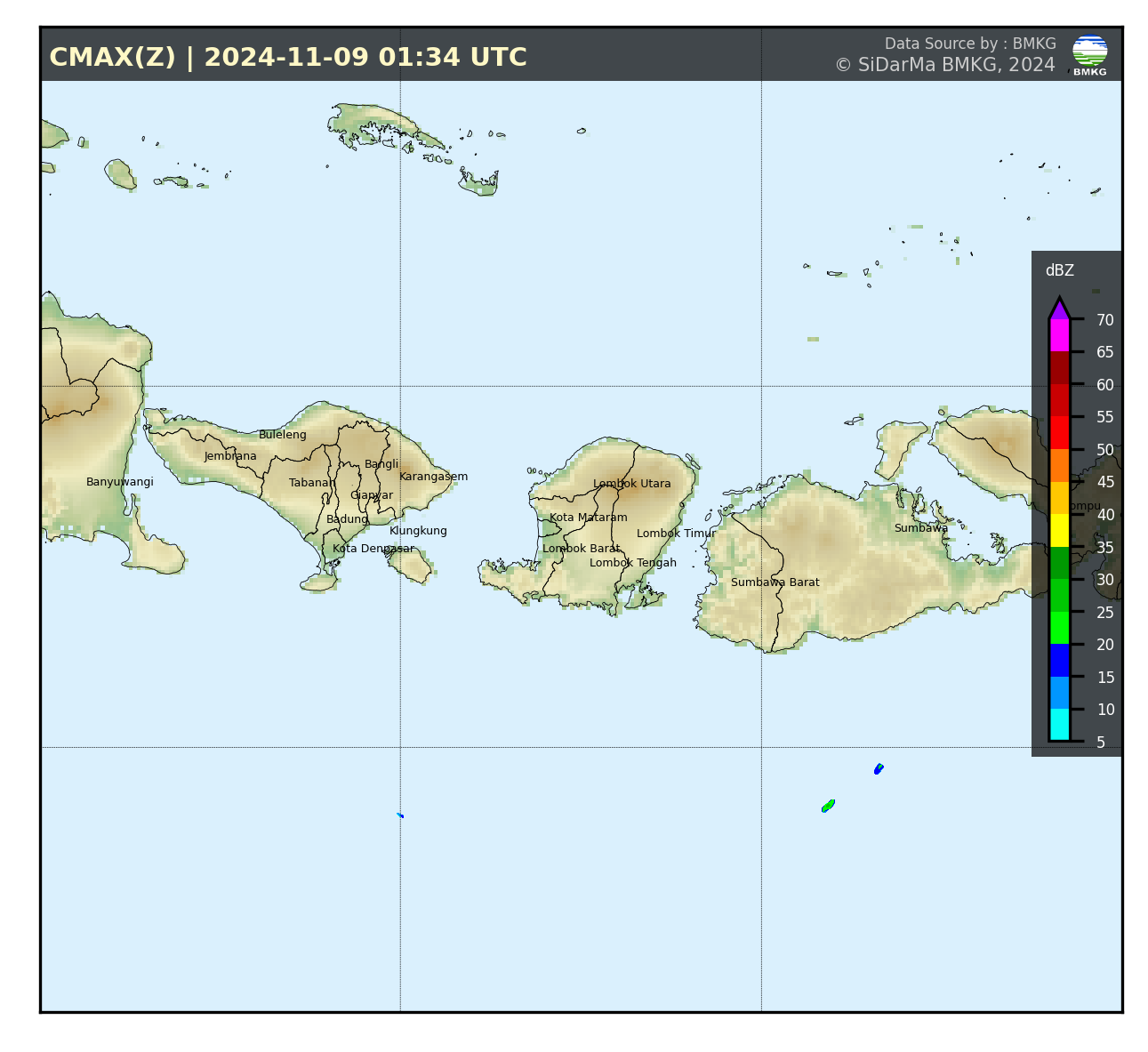Click the purple arrow tip atop the colorbar
Viewport: 1148px width, 1052px height.
(1059, 309)
